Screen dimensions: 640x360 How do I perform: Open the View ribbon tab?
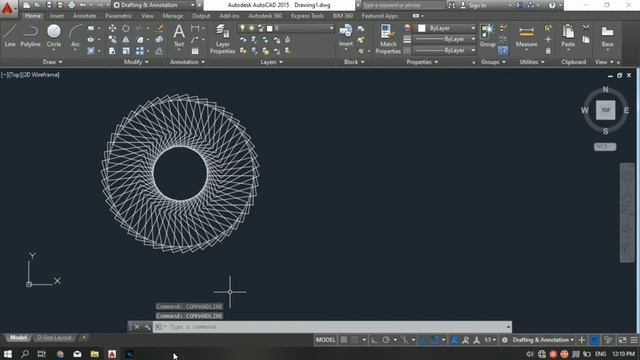click(147, 16)
